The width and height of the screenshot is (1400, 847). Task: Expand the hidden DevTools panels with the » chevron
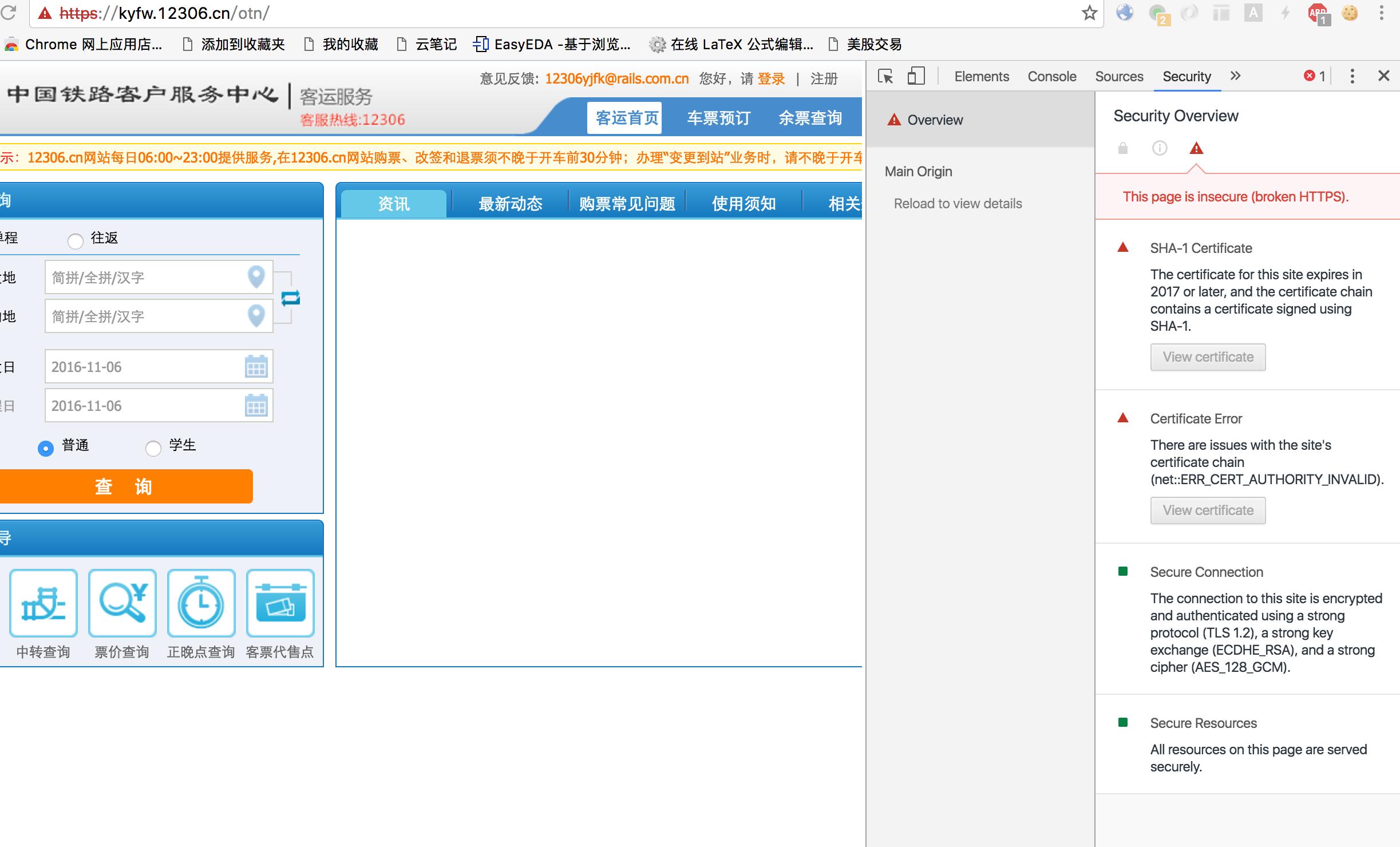coord(1236,76)
